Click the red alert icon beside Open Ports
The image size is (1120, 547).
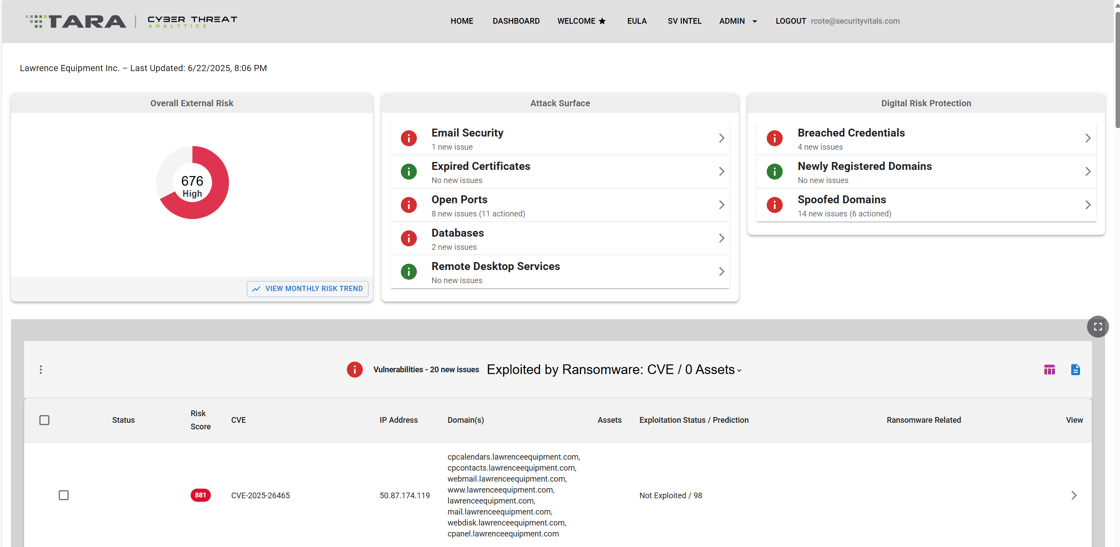coord(409,205)
